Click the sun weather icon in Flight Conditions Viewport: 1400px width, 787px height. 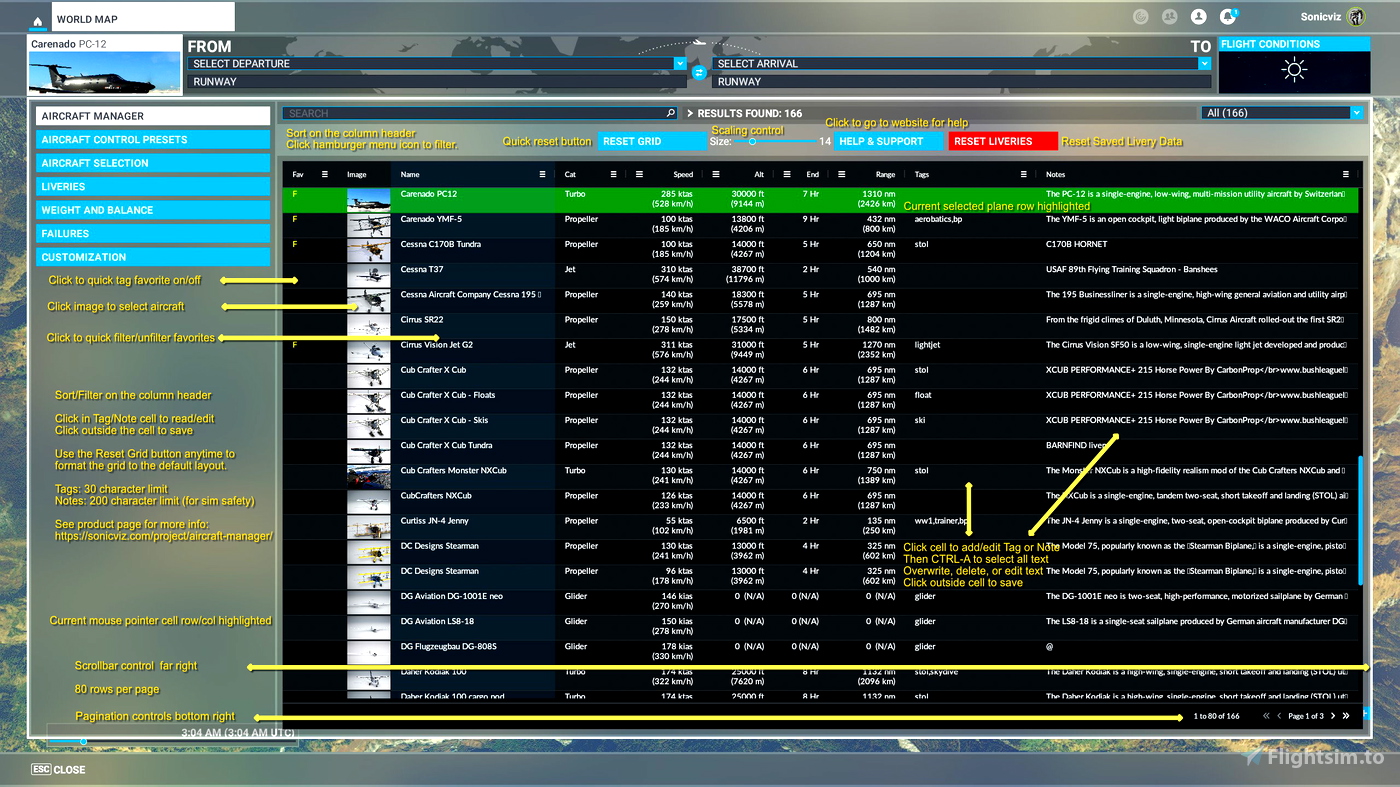(1294, 69)
